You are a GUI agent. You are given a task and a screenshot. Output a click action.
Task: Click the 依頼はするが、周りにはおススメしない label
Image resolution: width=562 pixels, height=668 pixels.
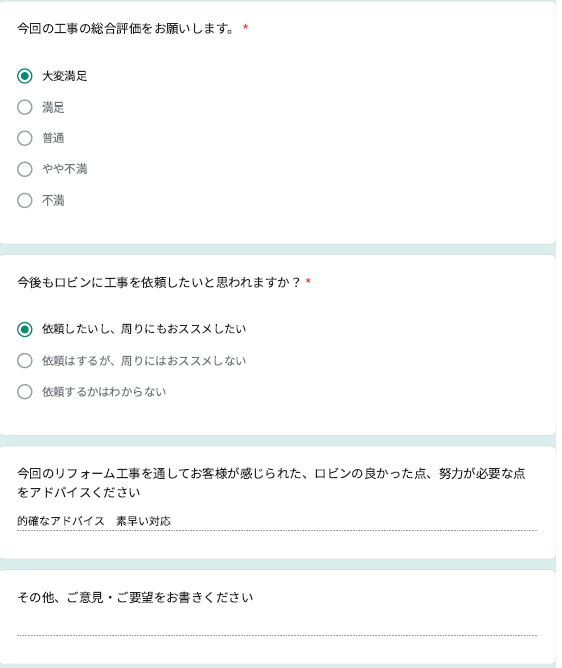(x=144, y=360)
